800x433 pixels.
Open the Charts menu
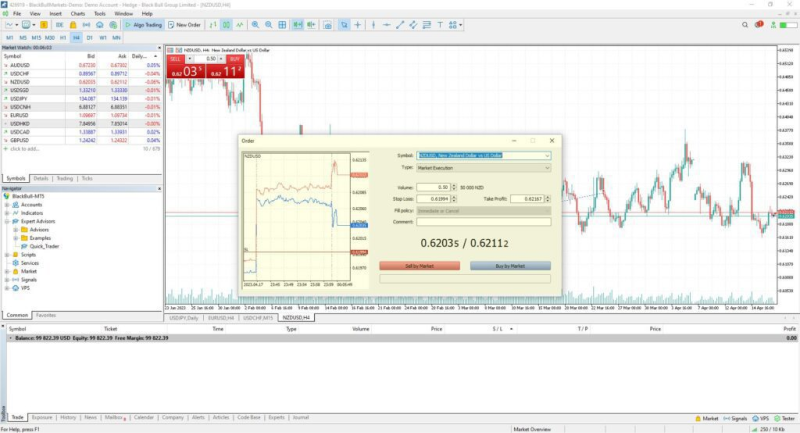pos(75,13)
